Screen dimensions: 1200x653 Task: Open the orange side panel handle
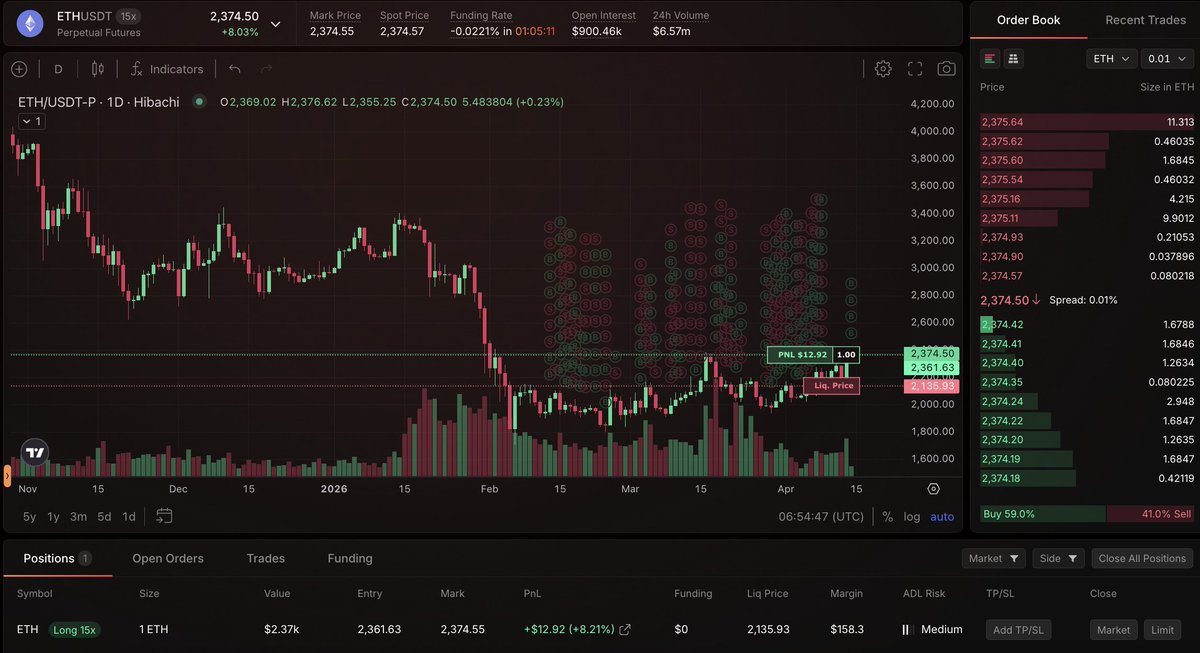[x=7, y=476]
